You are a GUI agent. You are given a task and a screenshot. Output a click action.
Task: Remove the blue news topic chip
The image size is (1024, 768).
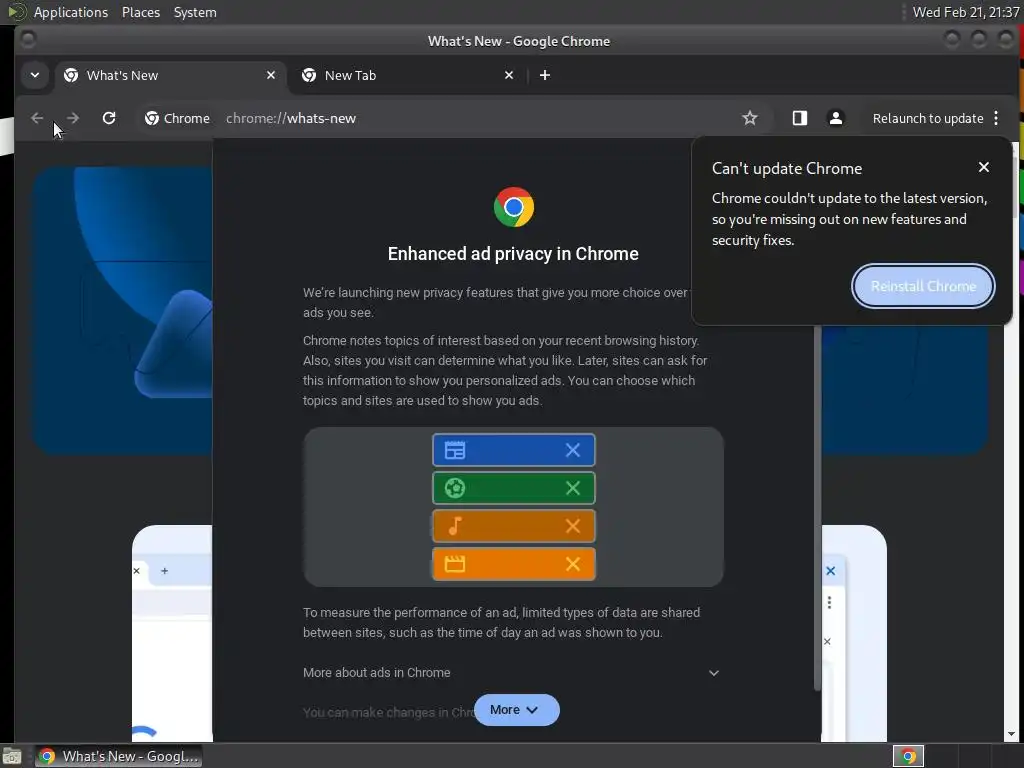573,450
